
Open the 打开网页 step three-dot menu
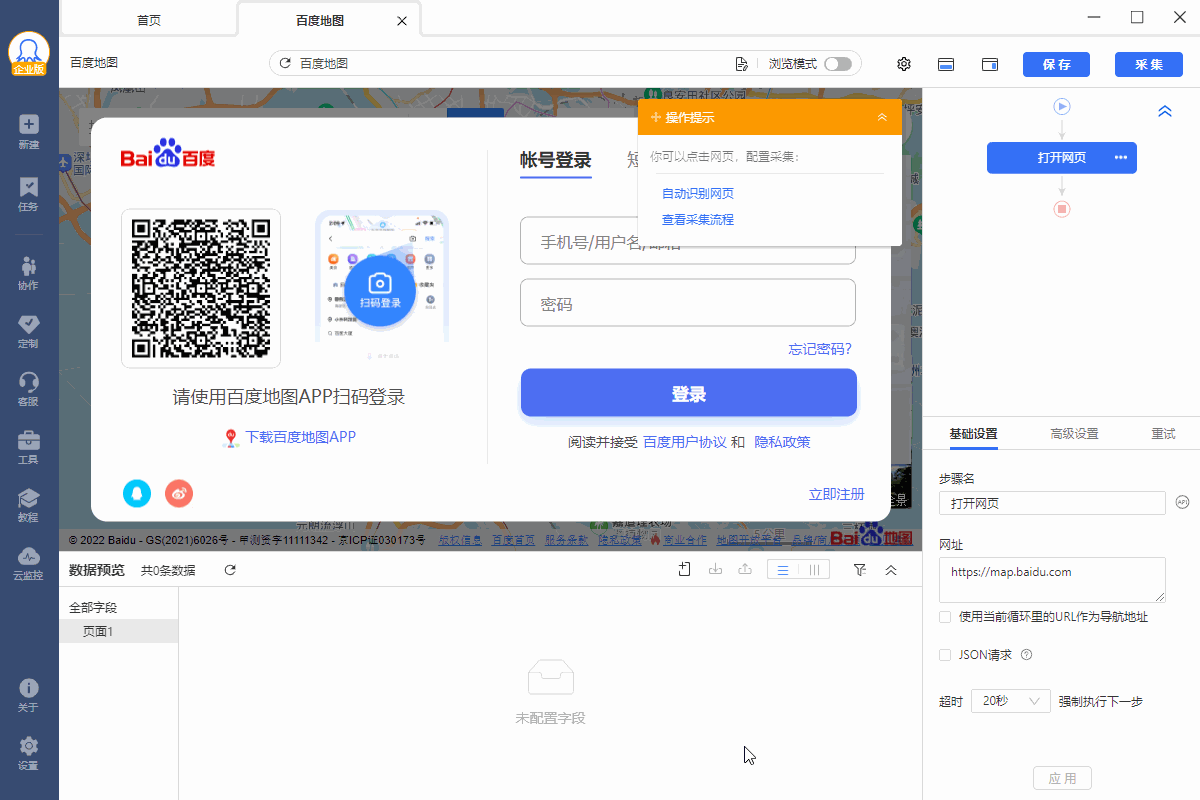(x=1121, y=158)
